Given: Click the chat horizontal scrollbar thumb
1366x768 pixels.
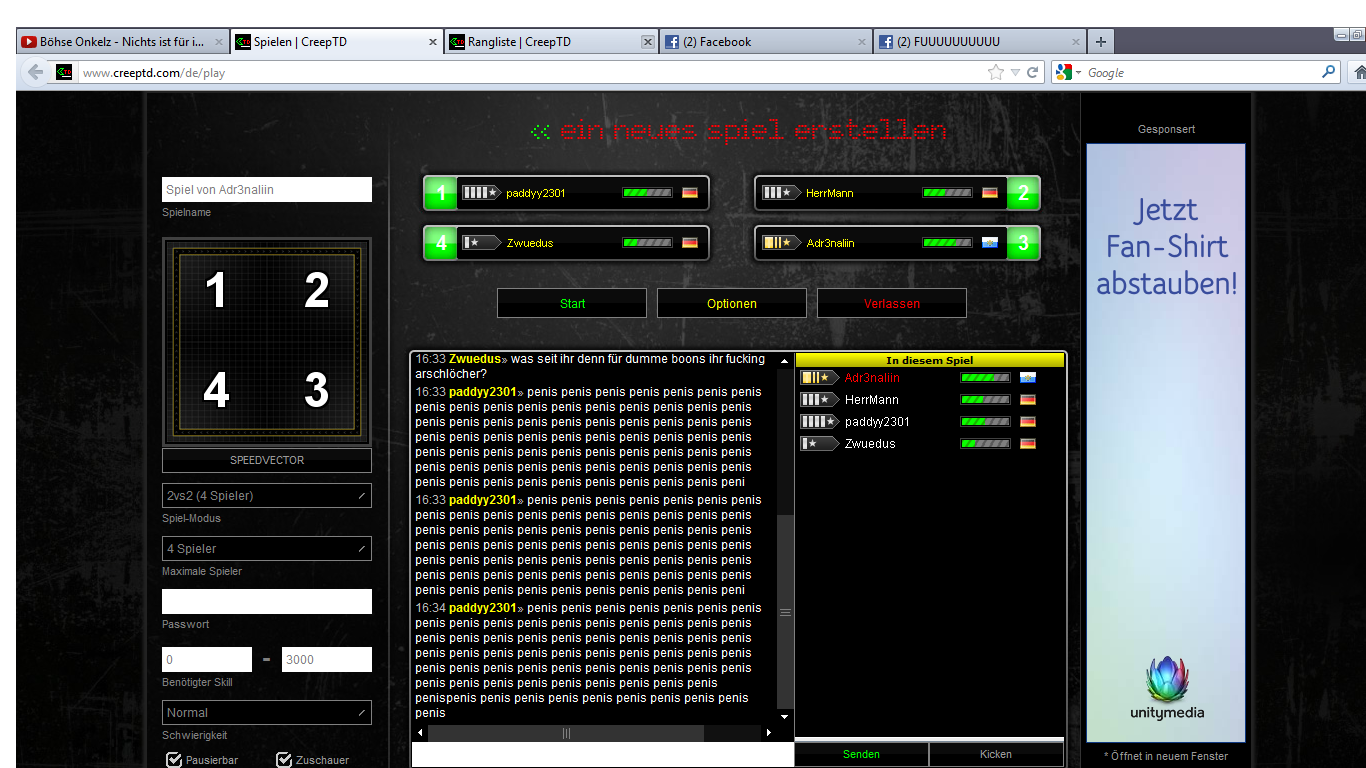Looking at the screenshot, I should click(x=566, y=733).
